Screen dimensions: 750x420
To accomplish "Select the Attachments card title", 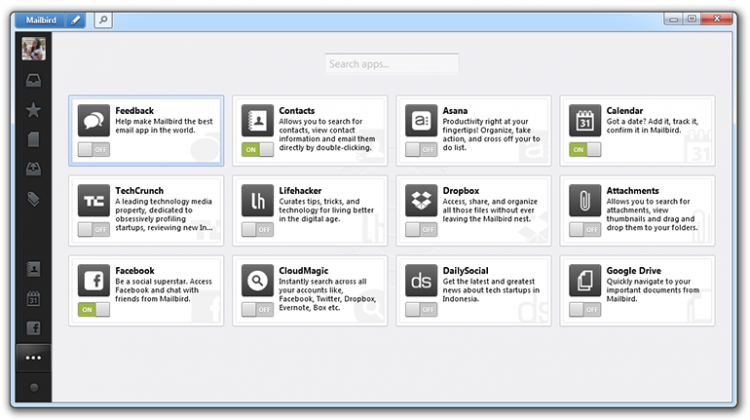I will tap(632, 190).
